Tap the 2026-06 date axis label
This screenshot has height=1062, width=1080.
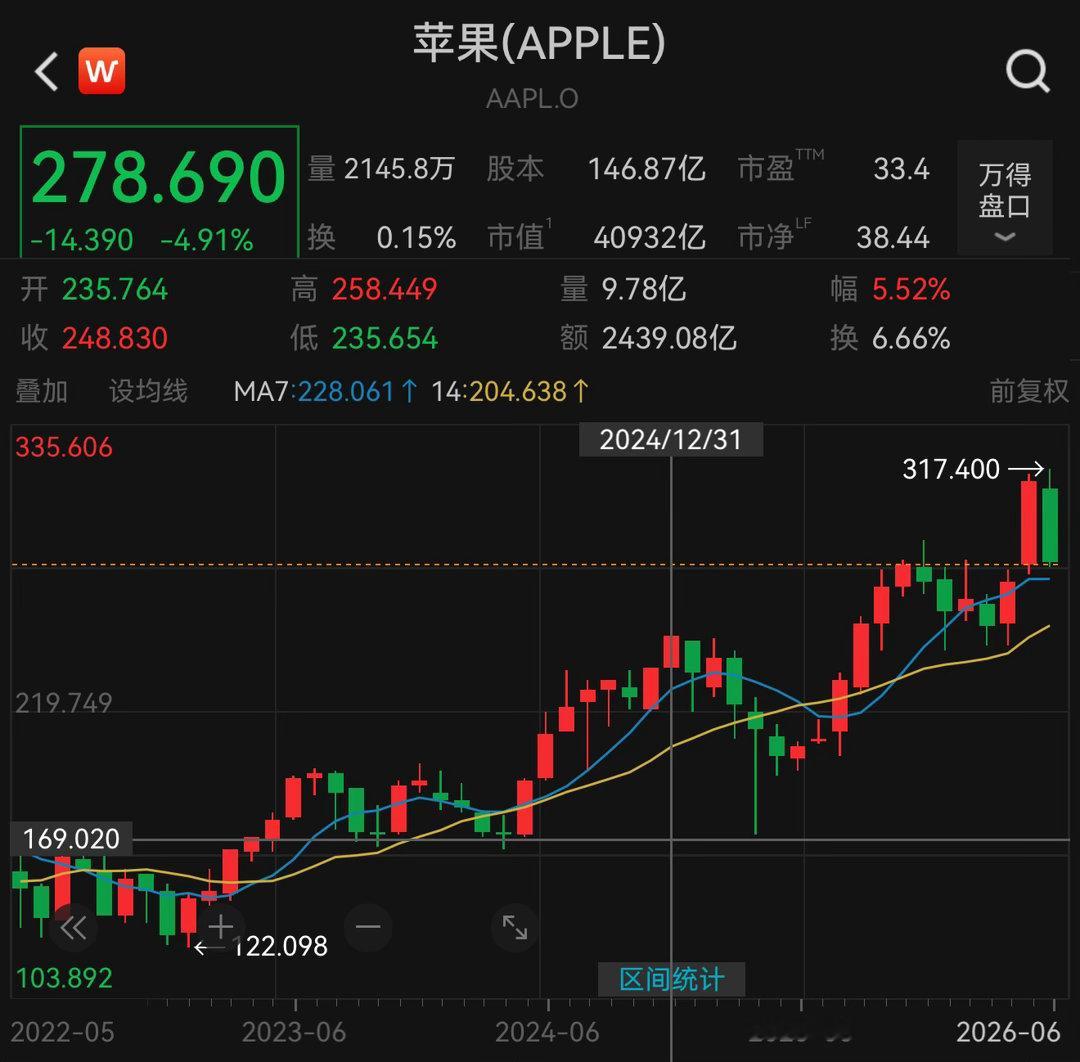1008,1032
